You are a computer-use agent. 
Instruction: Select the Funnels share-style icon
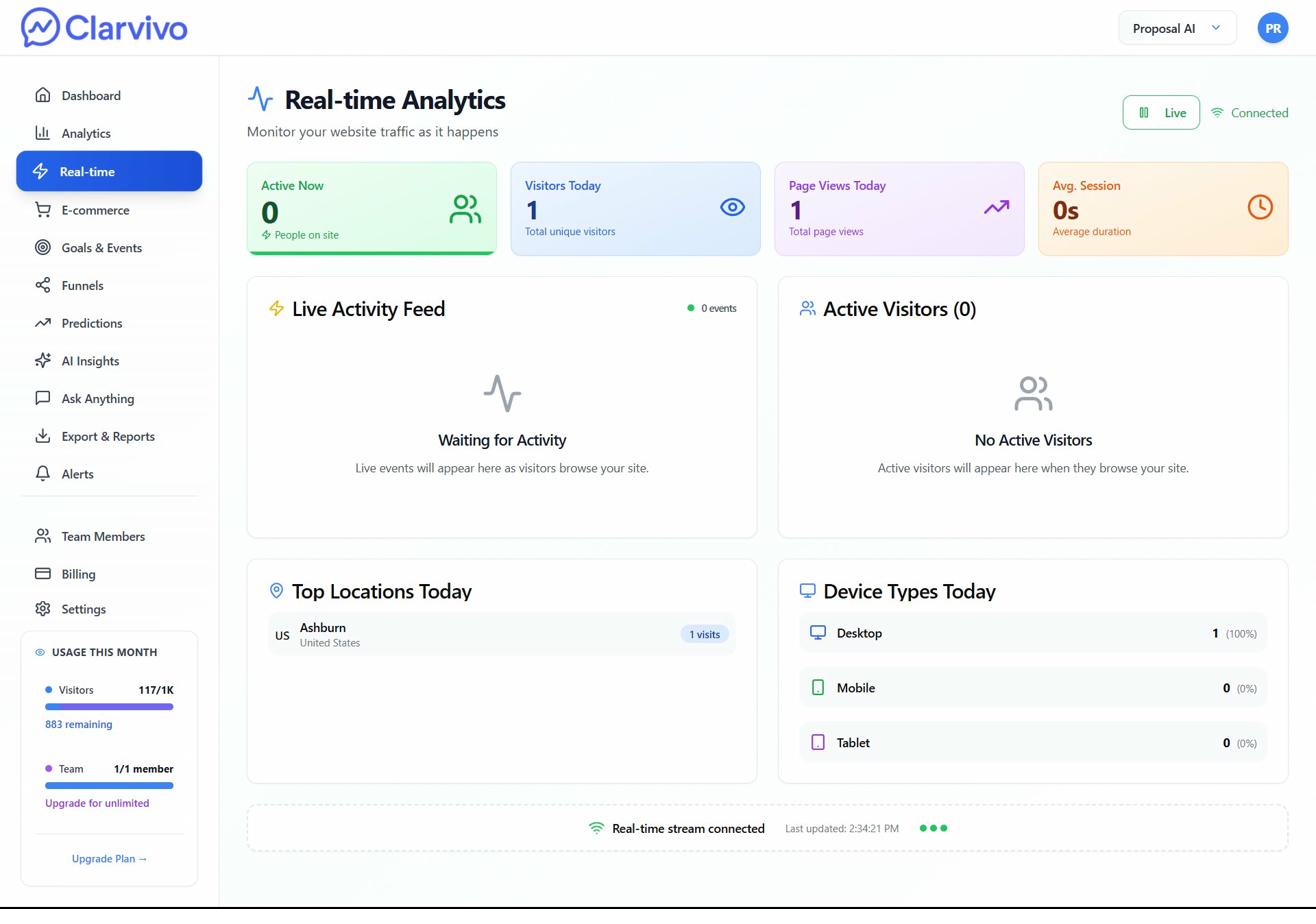pyautogui.click(x=41, y=285)
